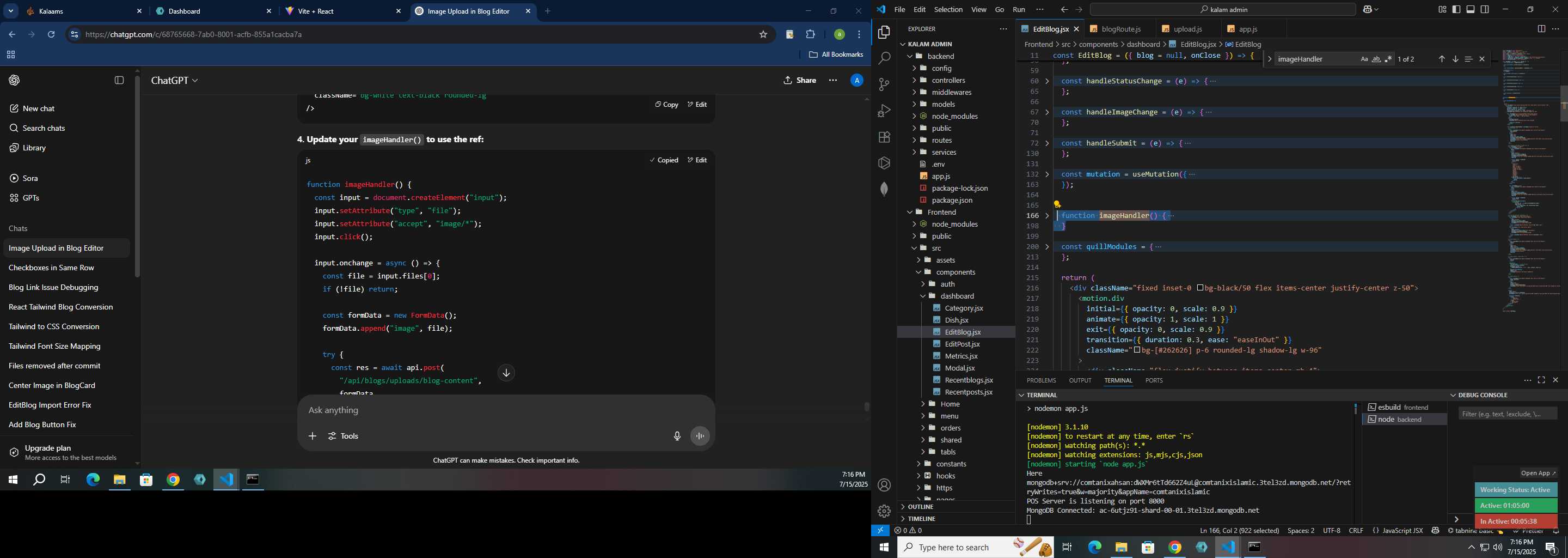Expand folded imageHandler function on line 166

tap(1047, 216)
